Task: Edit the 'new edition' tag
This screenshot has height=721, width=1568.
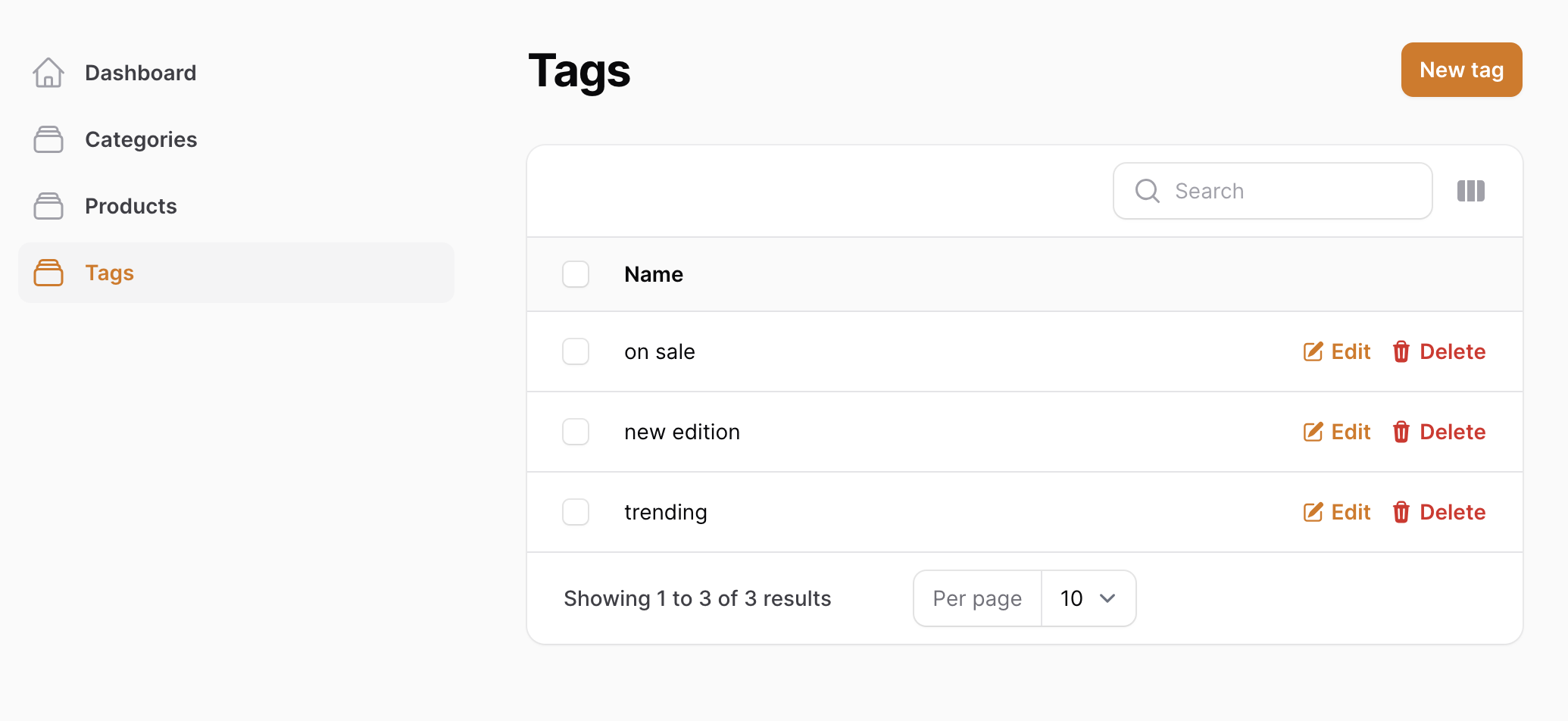Action: pyautogui.click(x=1337, y=432)
